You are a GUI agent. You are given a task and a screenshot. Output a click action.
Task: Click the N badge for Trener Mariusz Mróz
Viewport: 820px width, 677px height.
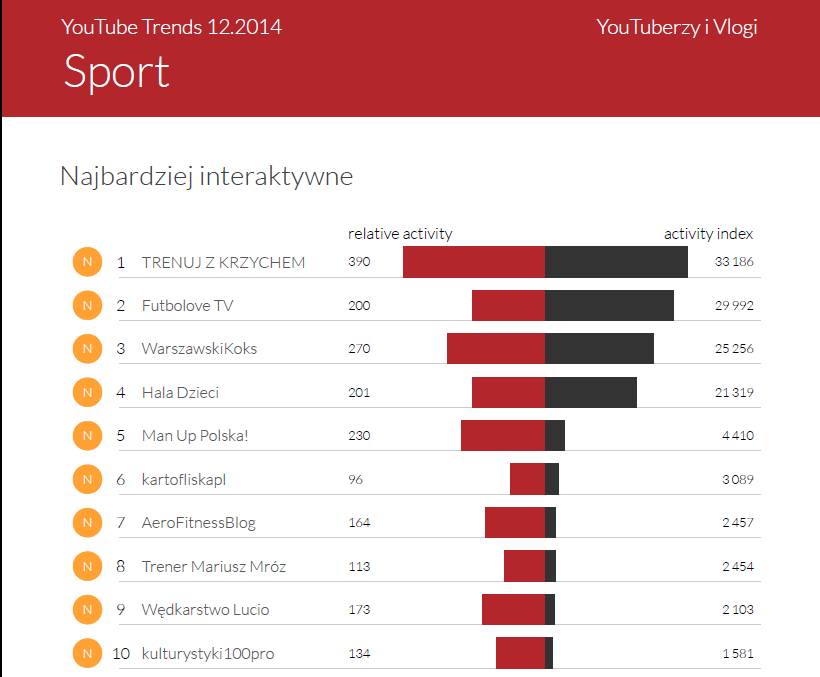88,566
